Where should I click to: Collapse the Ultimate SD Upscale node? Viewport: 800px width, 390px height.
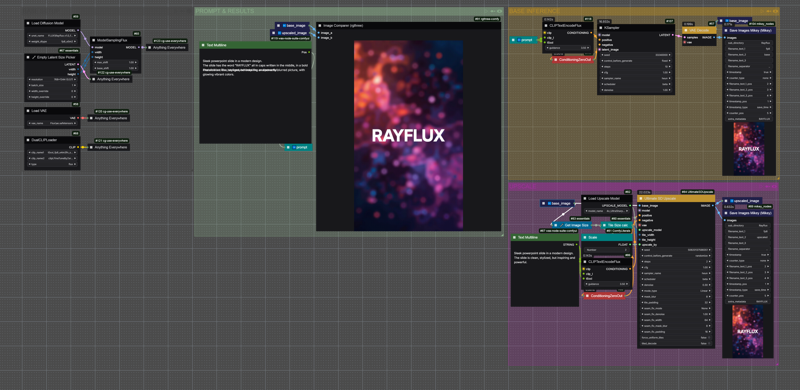pyautogui.click(x=641, y=198)
